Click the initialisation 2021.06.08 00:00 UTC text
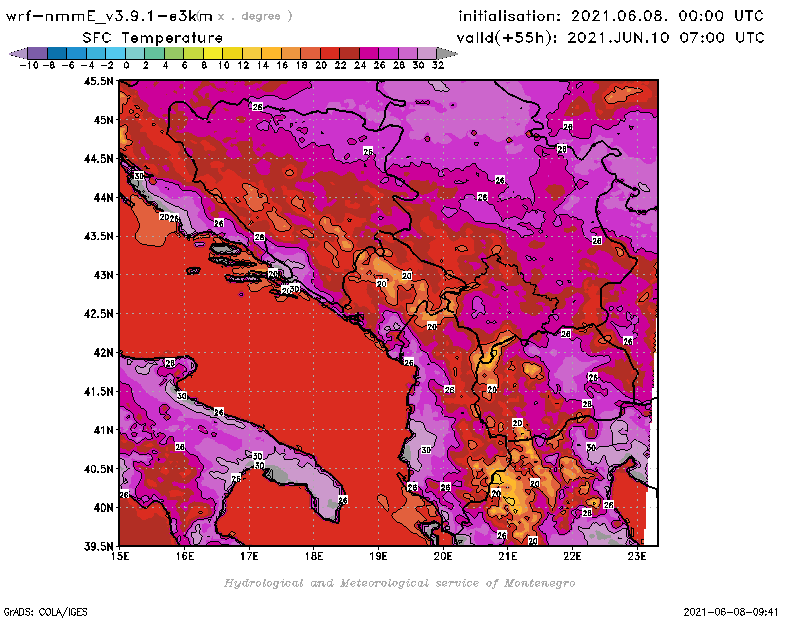 pyautogui.click(x=611, y=16)
